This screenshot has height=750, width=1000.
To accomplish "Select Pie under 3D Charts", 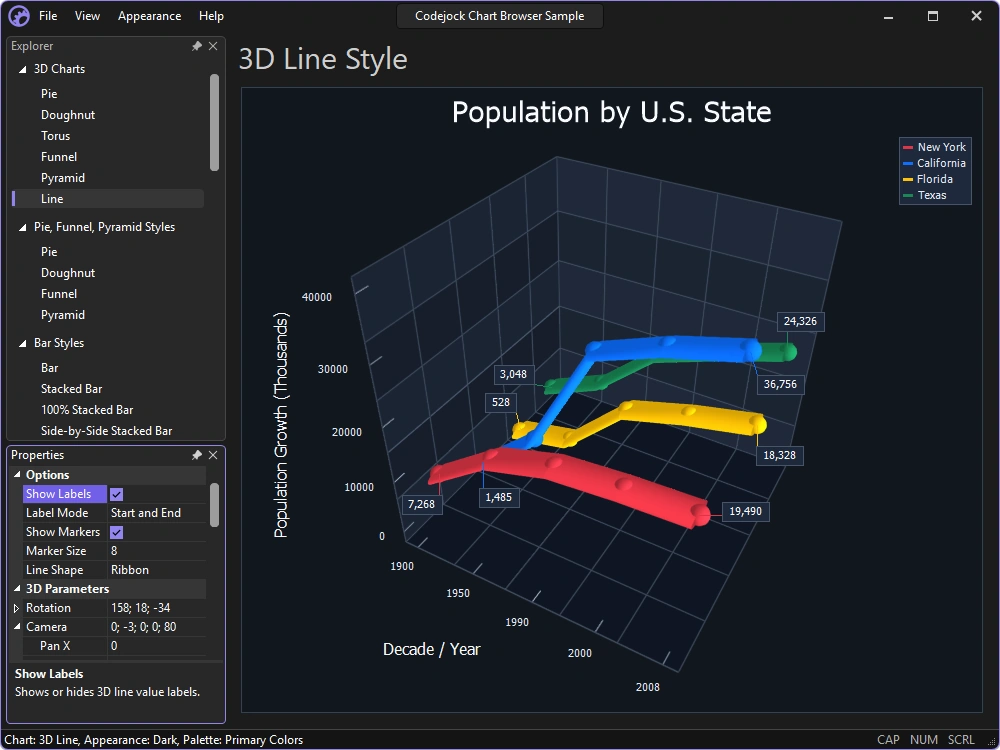I will 49,94.
